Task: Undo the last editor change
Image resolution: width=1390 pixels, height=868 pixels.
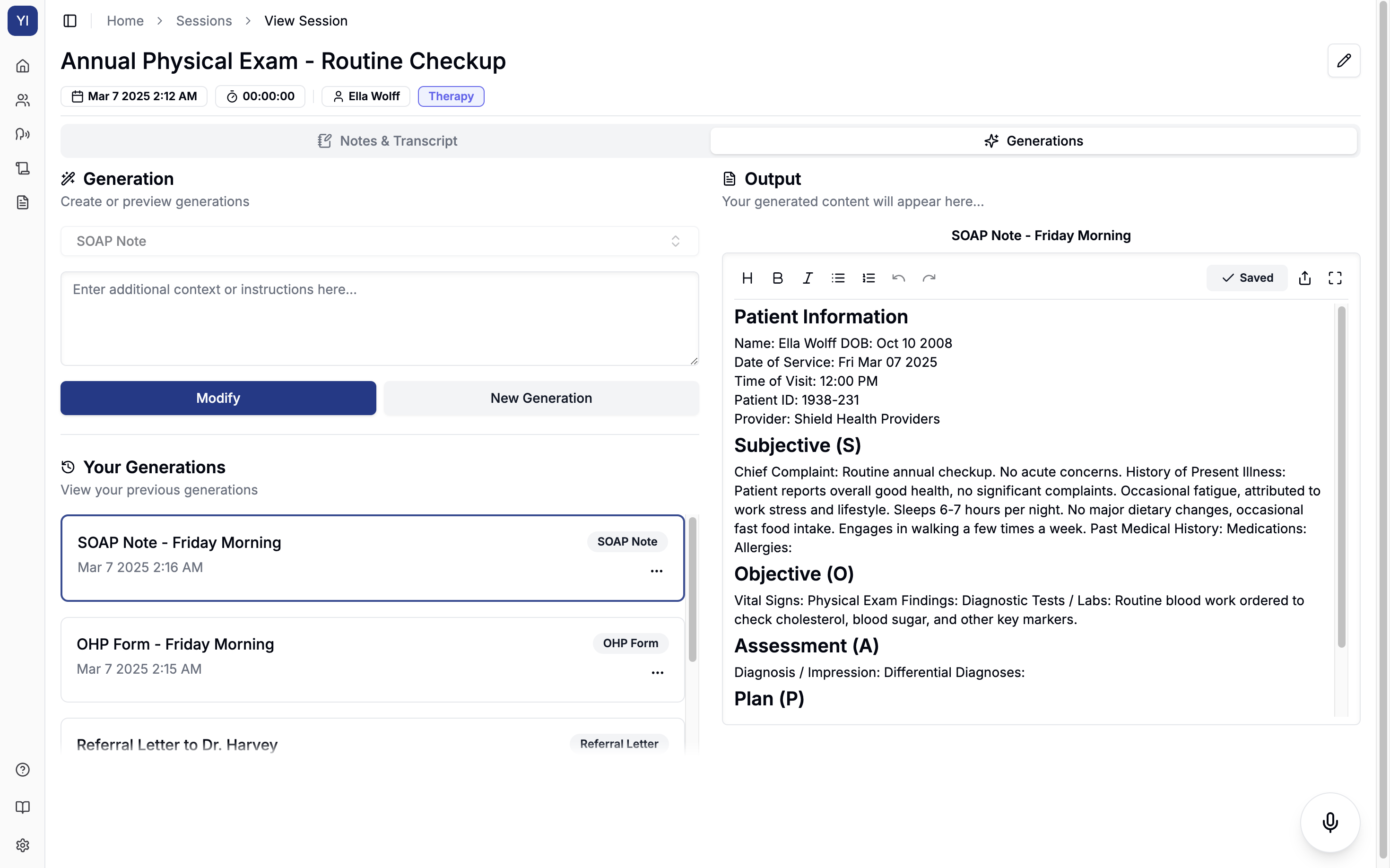Action: (x=898, y=278)
